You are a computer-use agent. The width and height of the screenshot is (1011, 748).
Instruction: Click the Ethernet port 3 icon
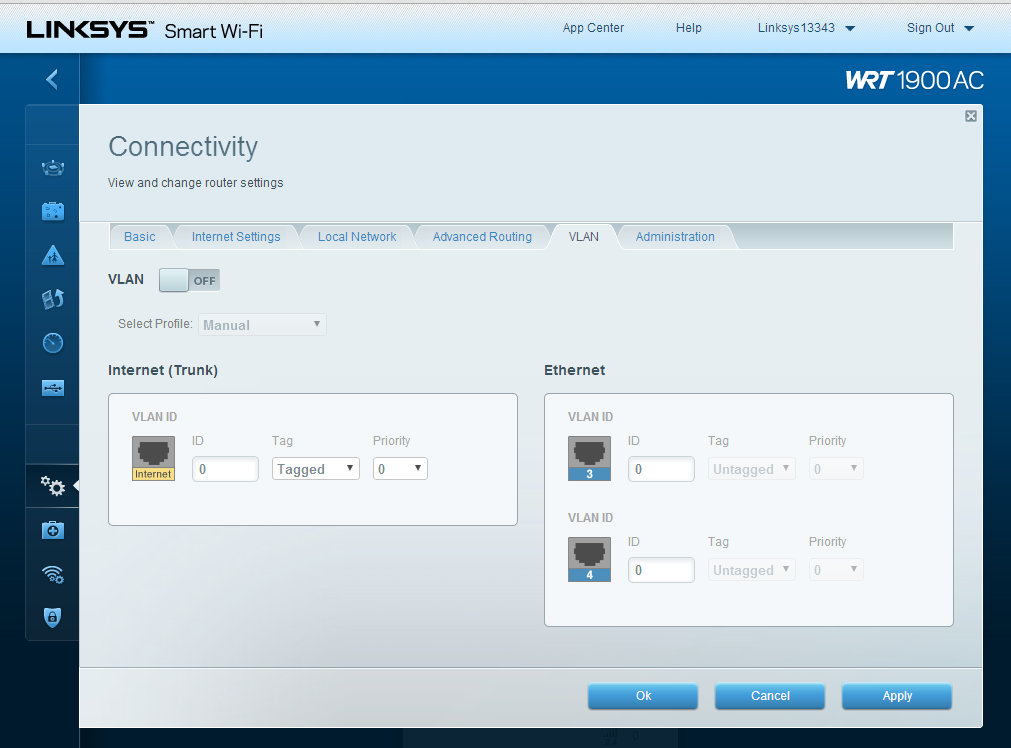click(x=589, y=458)
